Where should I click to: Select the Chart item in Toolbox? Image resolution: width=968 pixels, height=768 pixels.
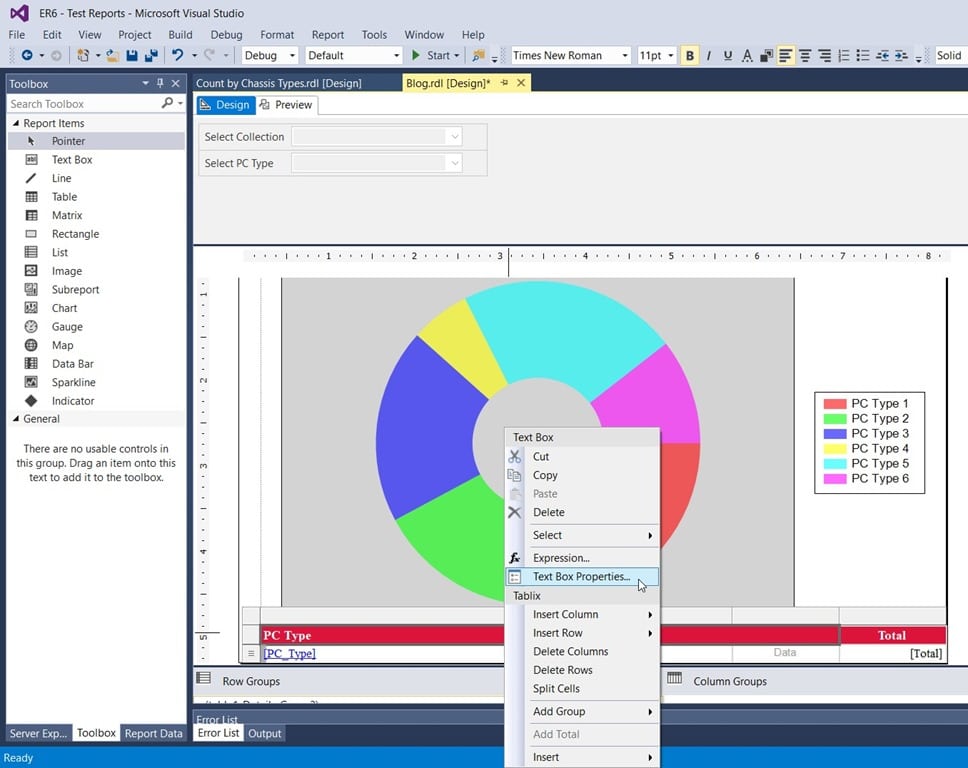click(64, 308)
